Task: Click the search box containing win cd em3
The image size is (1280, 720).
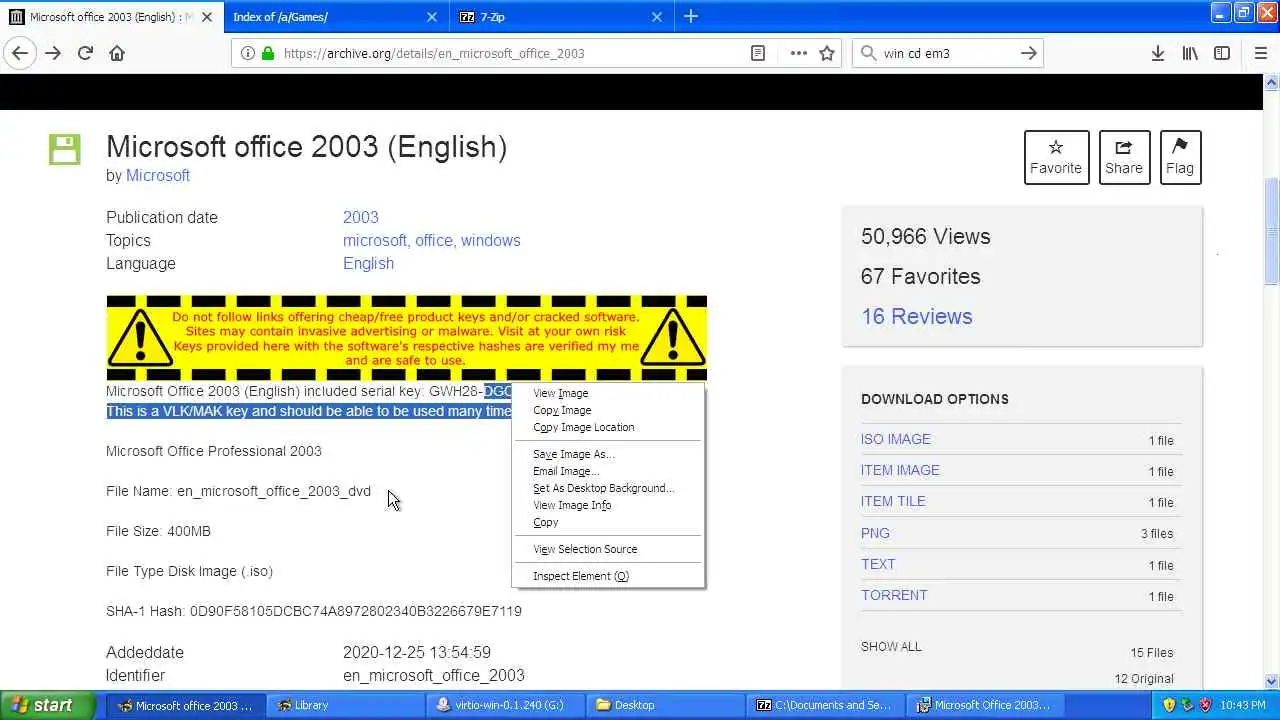Action: point(948,53)
